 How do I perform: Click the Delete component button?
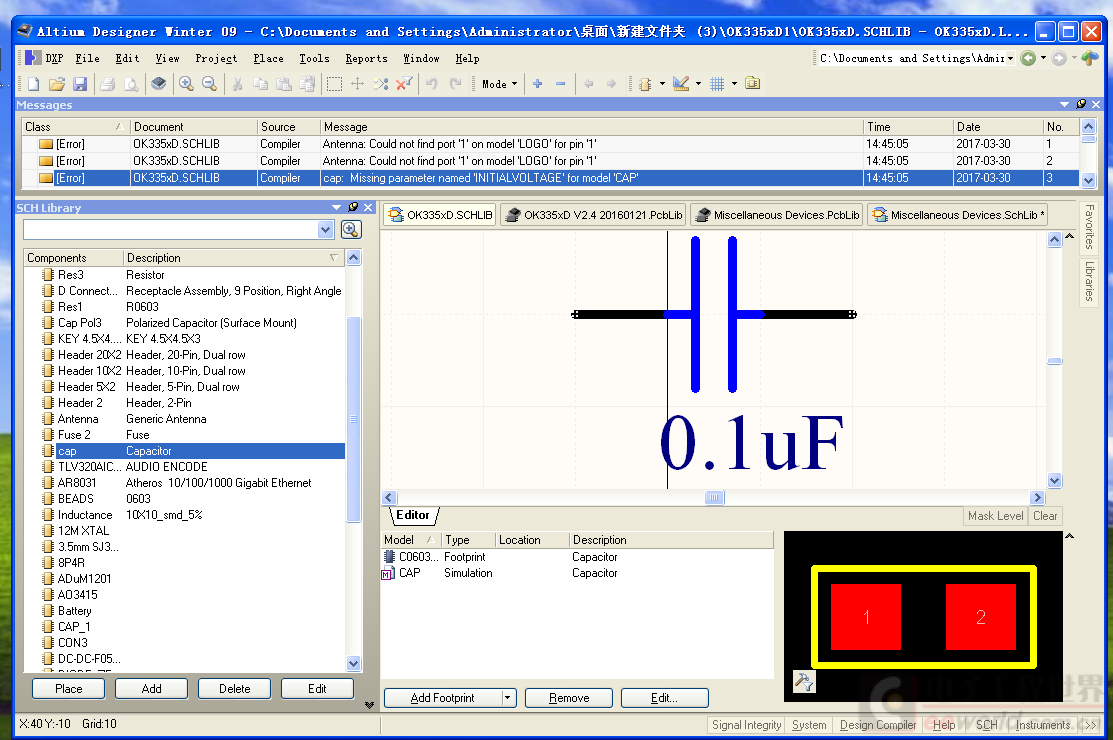235,689
